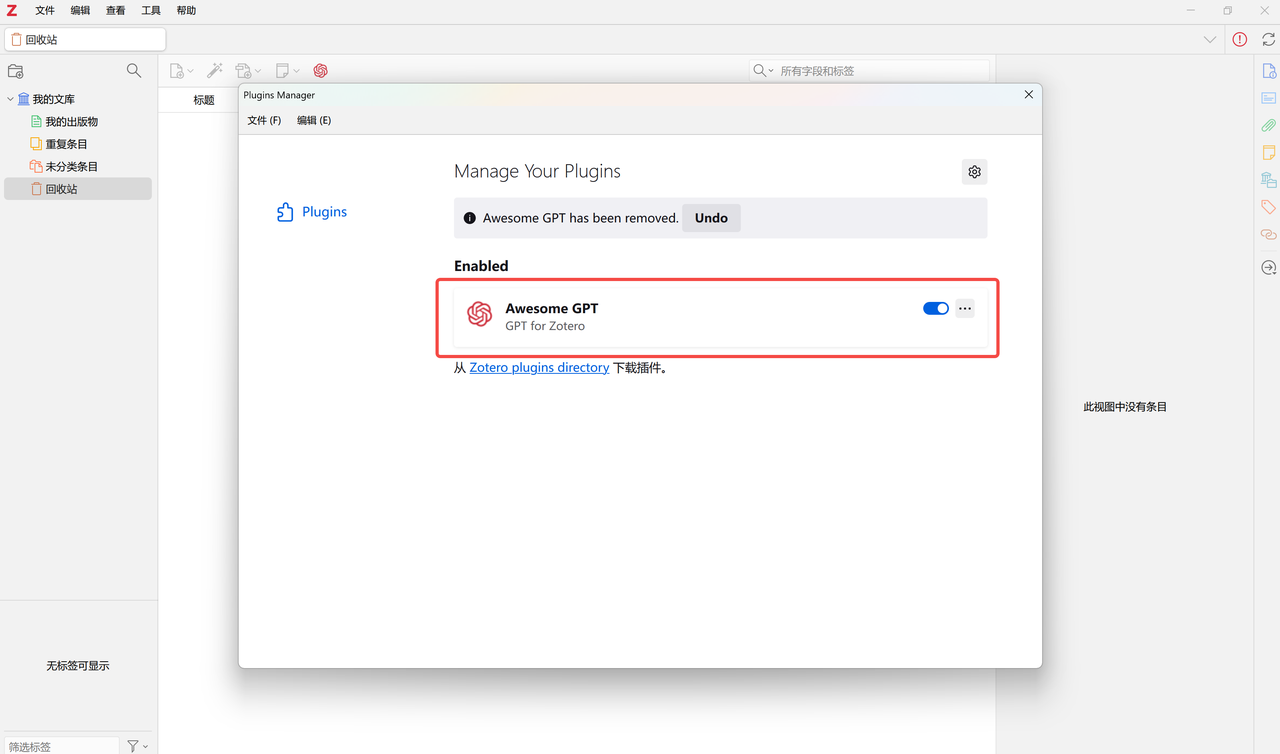This screenshot has width=1280, height=754.
Task: Click Undo to restore Awesome GPT
Action: (711, 218)
